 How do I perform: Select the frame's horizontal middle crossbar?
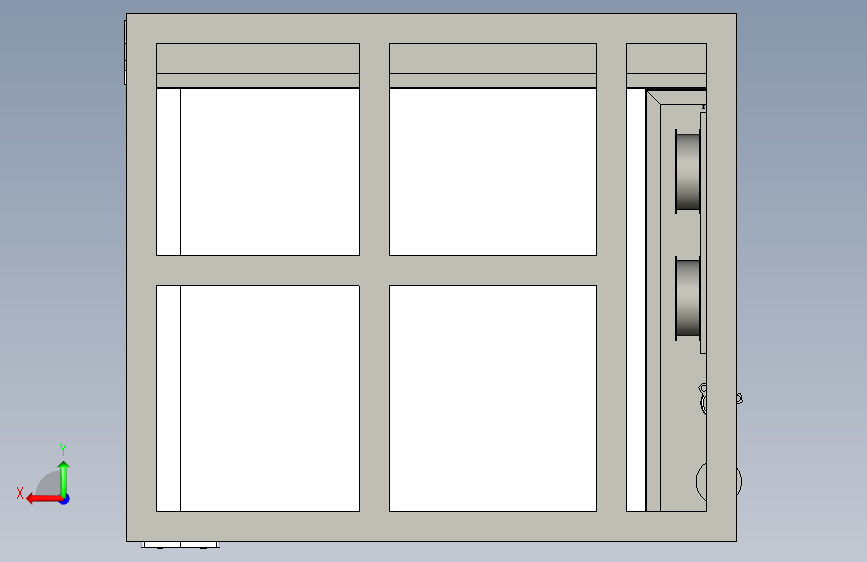tap(376, 270)
